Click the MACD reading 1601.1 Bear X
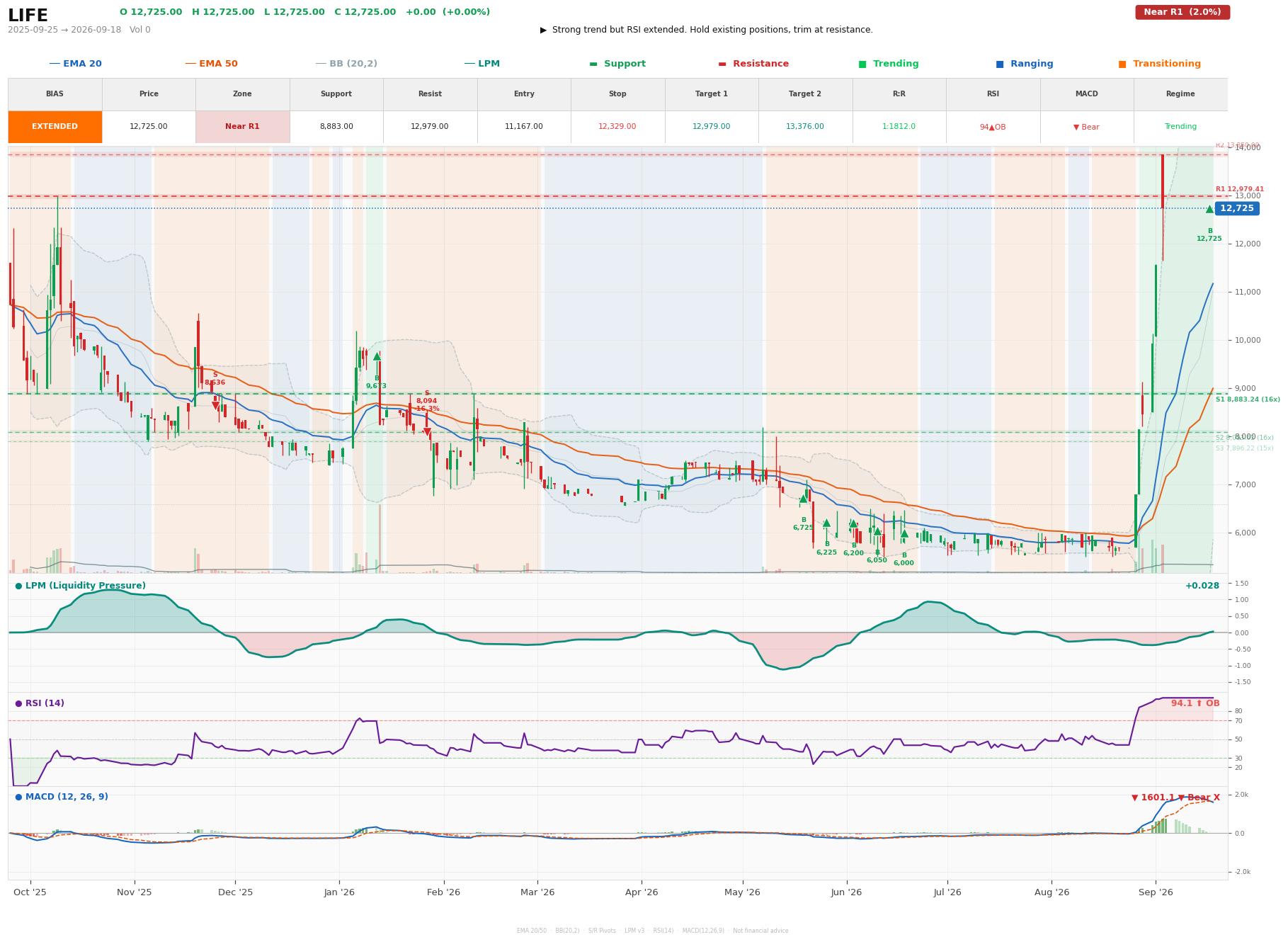This screenshot has height=942, width=1288. pyautogui.click(x=1175, y=798)
